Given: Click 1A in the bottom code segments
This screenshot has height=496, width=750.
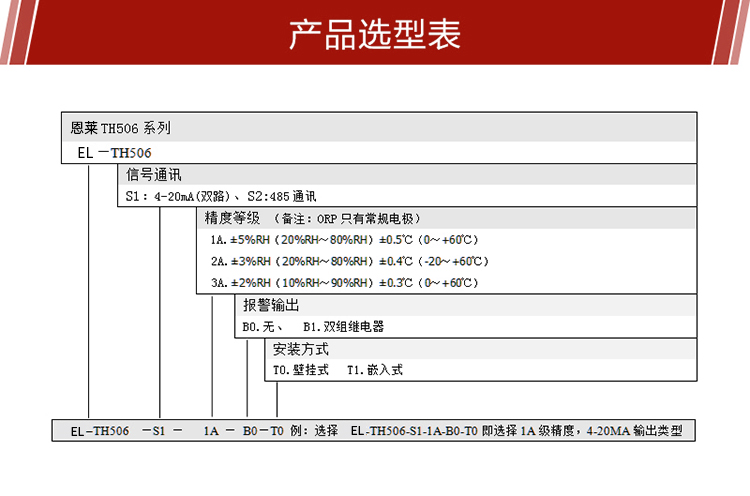Looking at the screenshot, I should click(211, 431).
